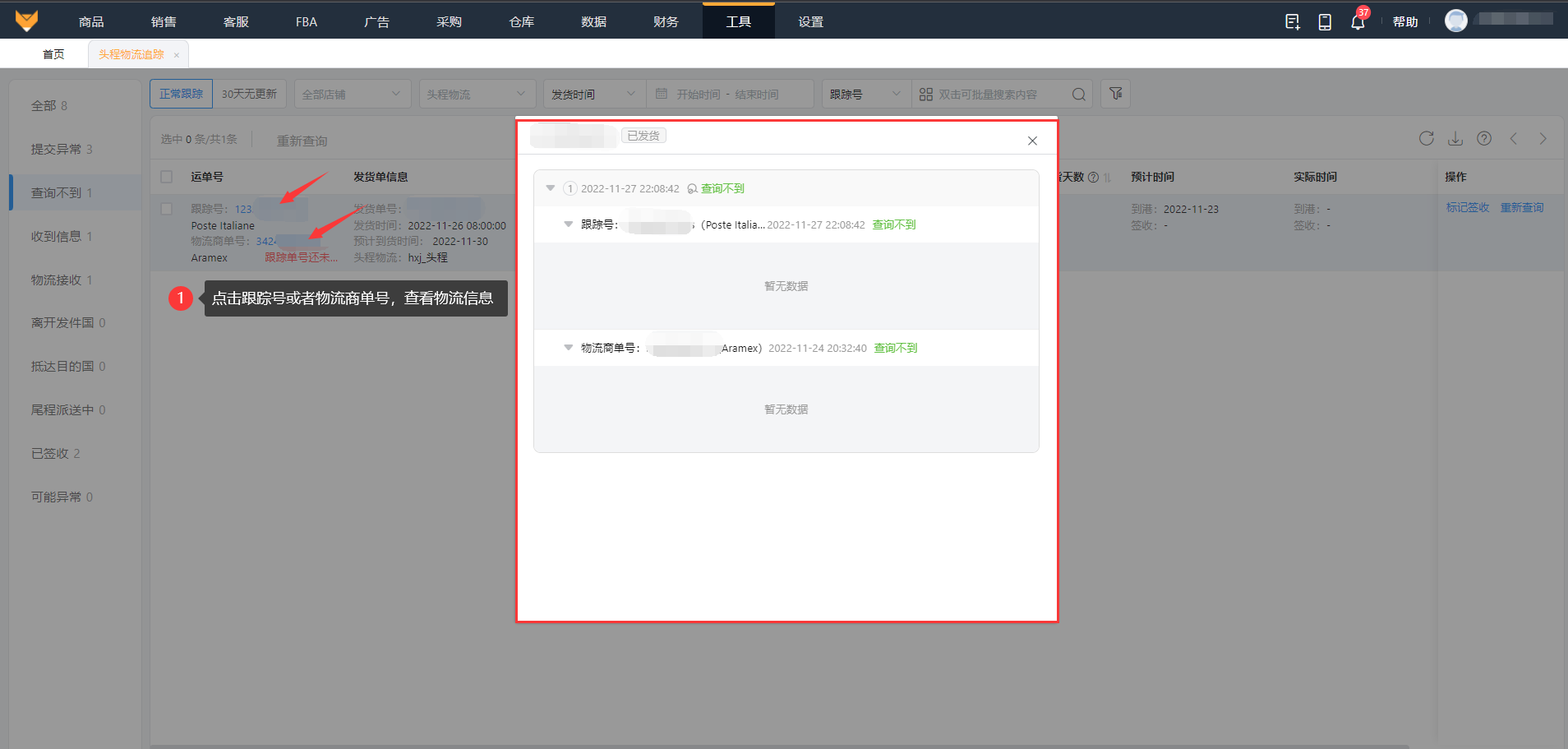Go to next page arrow
The image size is (1568, 749).
[x=1543, y=138]
